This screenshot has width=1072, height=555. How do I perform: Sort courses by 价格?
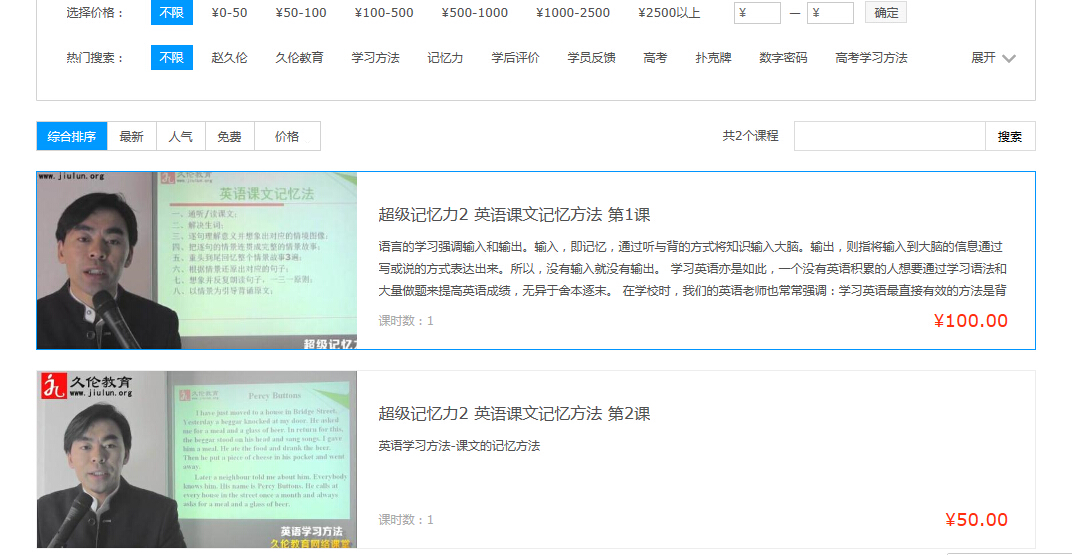pyautogui.click(x=287, y=136)
